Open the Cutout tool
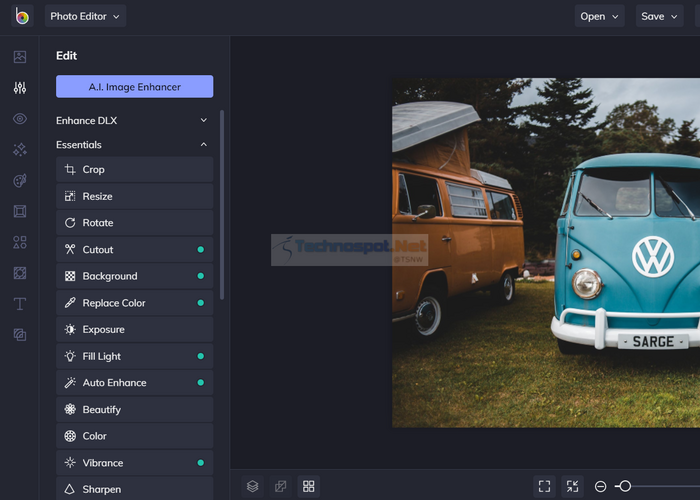700x500 pixels. click(x=134, y=250)
